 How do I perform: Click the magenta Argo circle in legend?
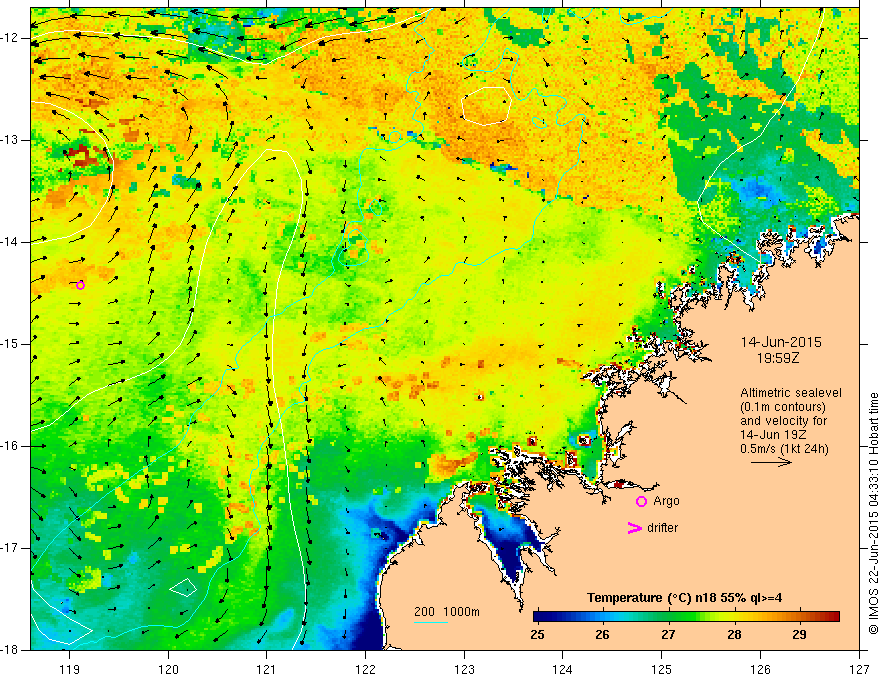click(641, 501)
